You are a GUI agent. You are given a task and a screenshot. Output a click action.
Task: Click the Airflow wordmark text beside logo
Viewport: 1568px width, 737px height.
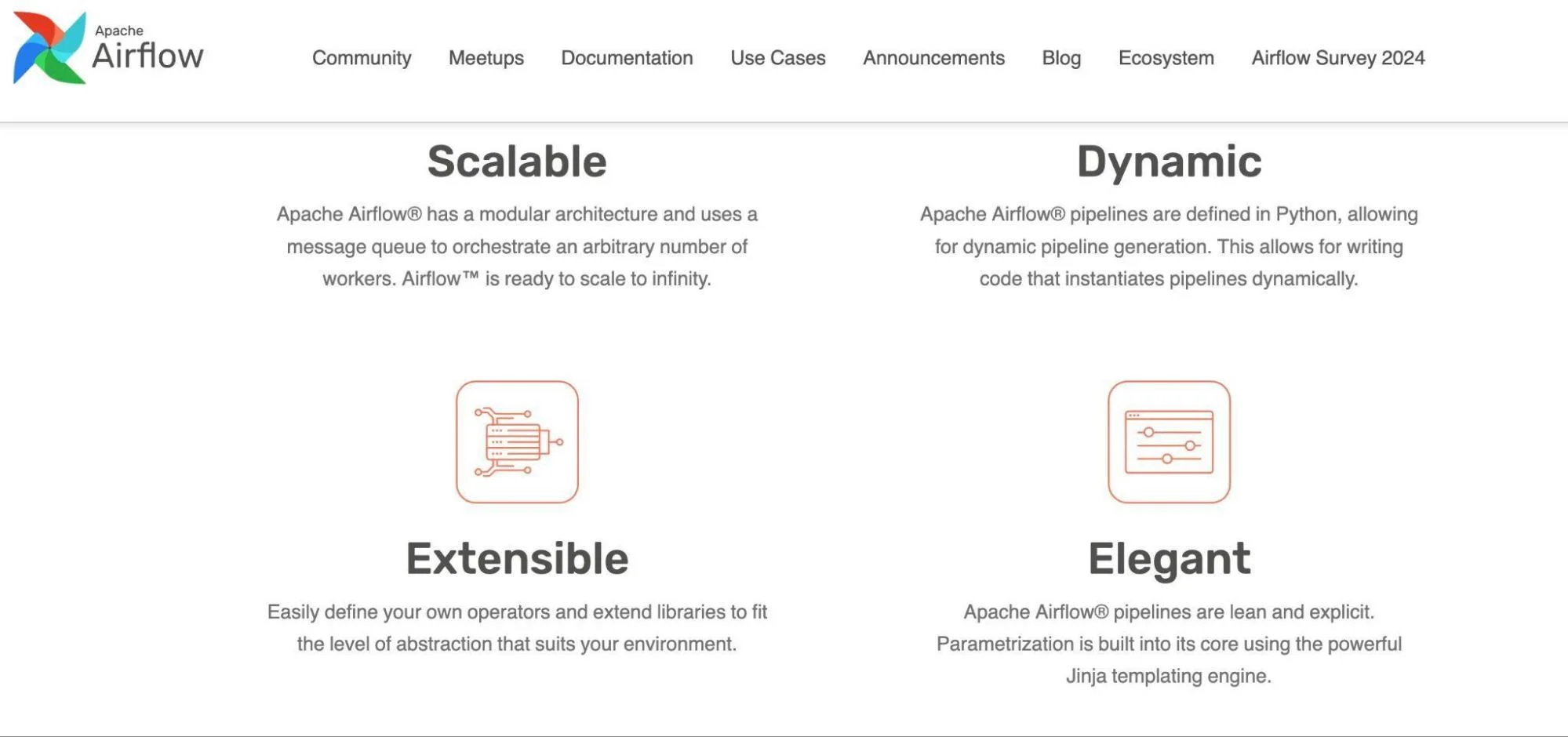pos(147,55)
